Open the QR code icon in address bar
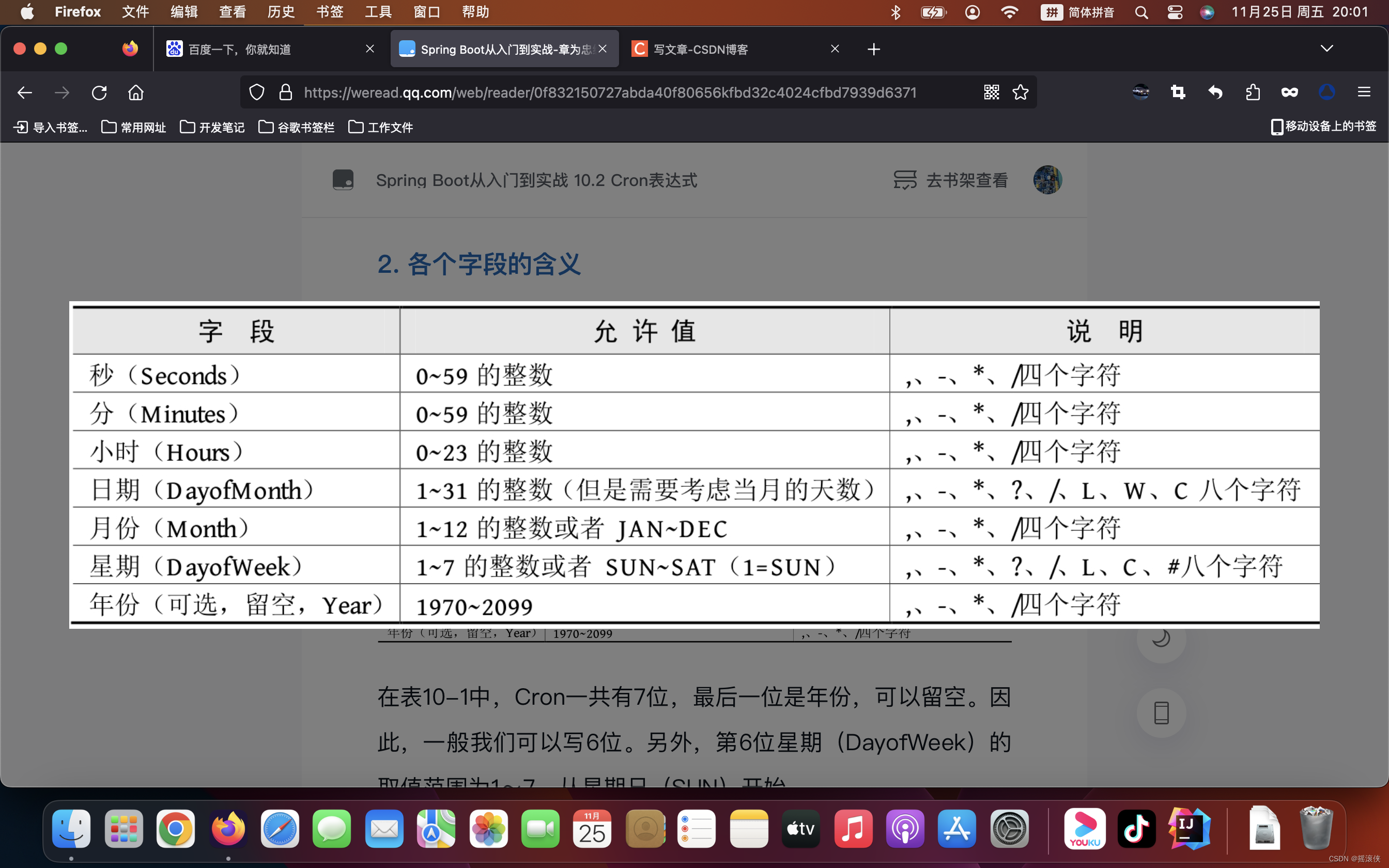The height and width of the screenshot is (868, 1389). point(991,92)
